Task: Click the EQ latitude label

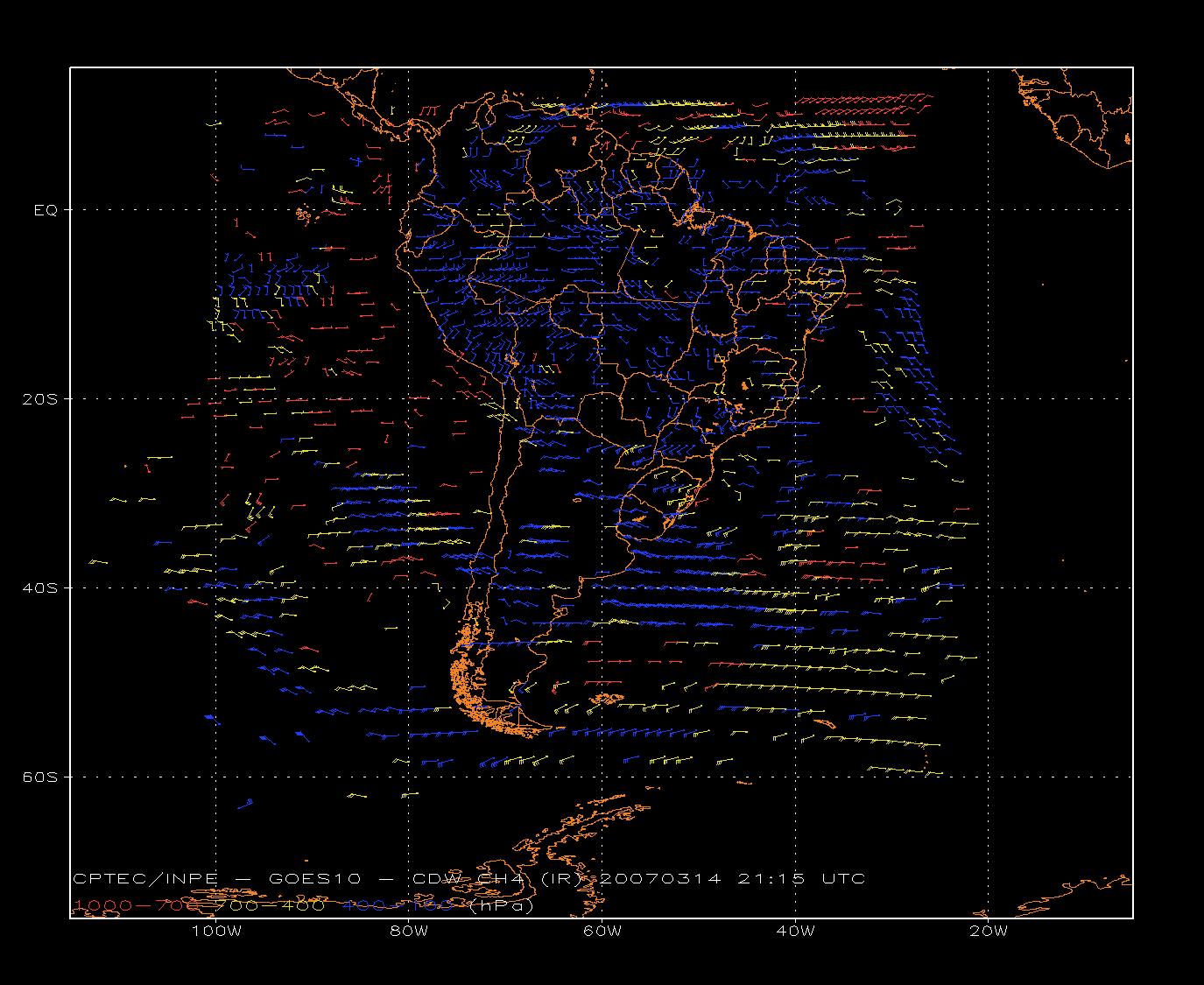Action: point(46,210)
